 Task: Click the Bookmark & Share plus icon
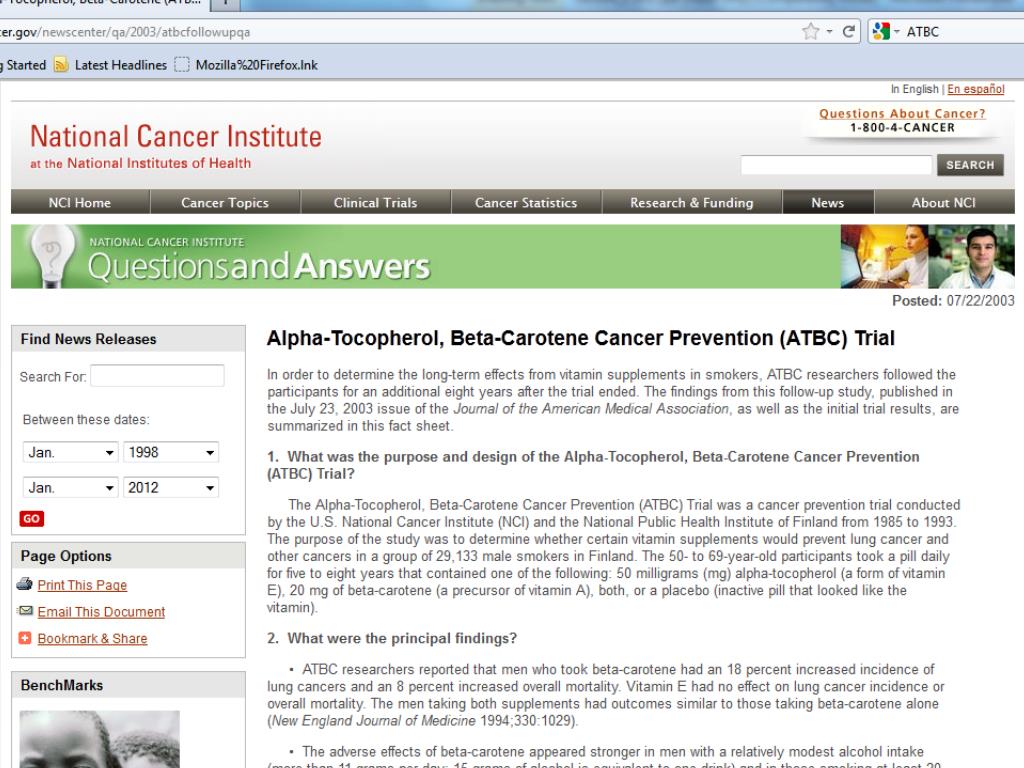point(25,638)
